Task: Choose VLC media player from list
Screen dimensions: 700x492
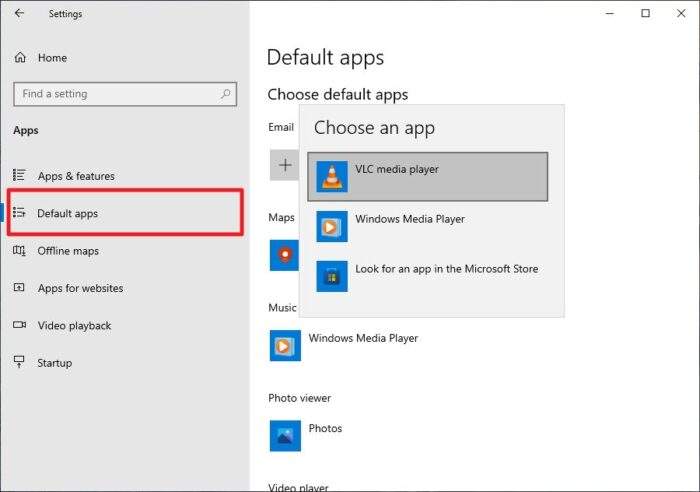Action: [428, 176]
